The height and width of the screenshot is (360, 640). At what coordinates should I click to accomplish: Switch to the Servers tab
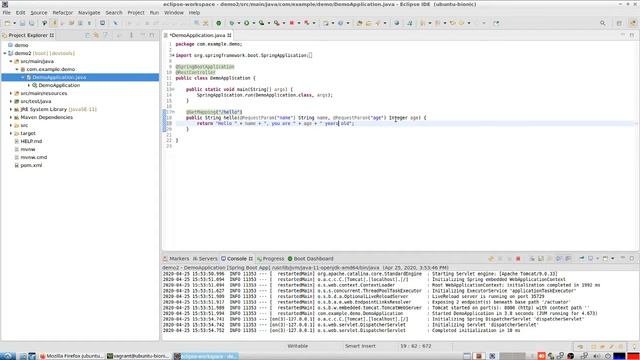(x=205, y=259)
